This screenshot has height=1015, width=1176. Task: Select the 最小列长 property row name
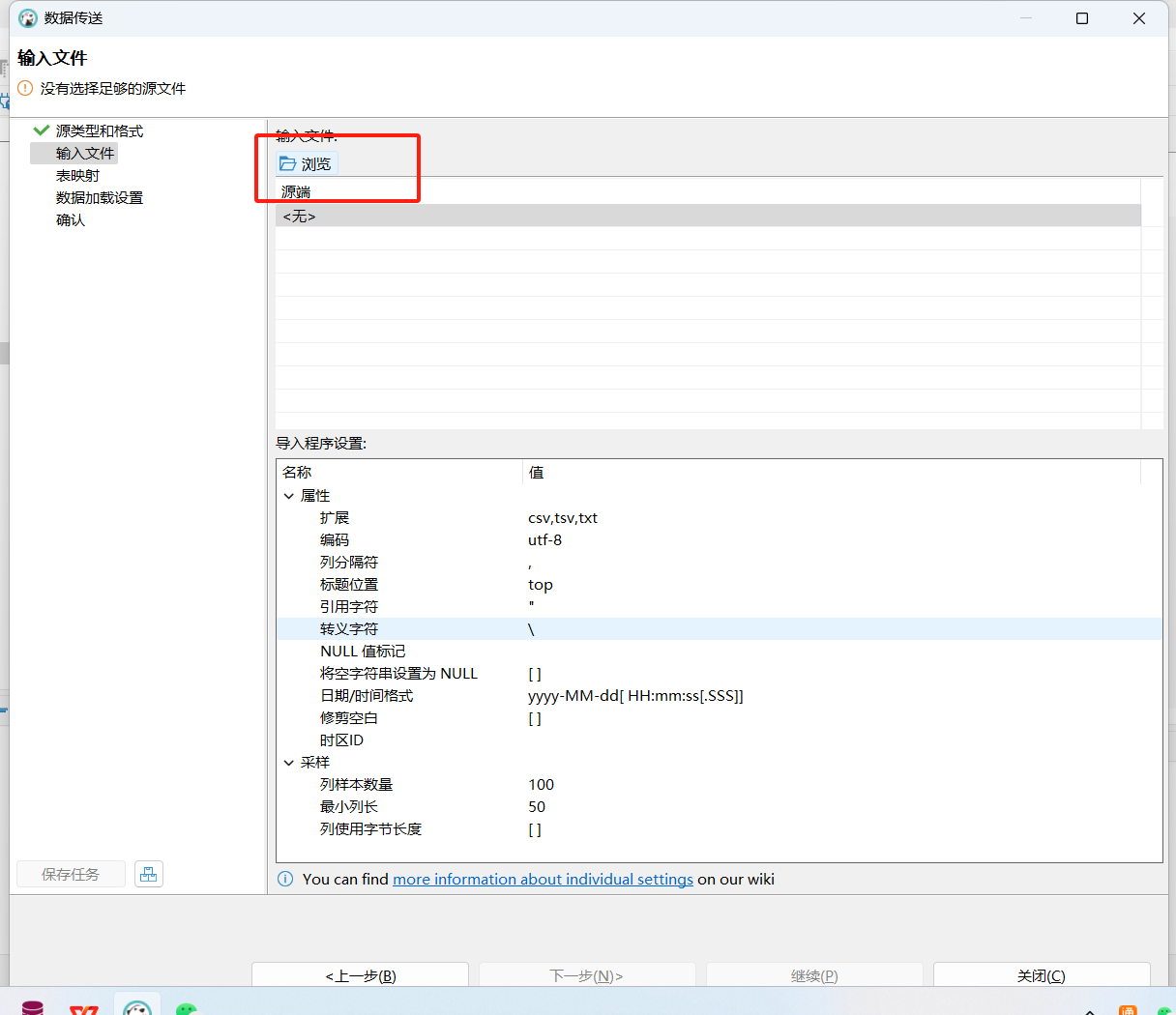coord(349,807)
